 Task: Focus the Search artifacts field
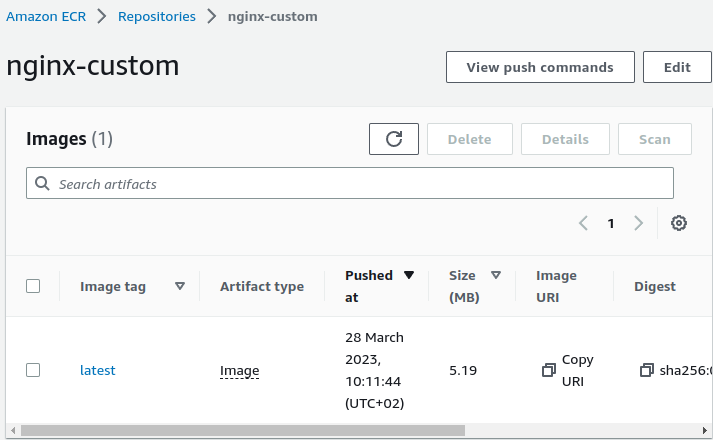[360, 184]
